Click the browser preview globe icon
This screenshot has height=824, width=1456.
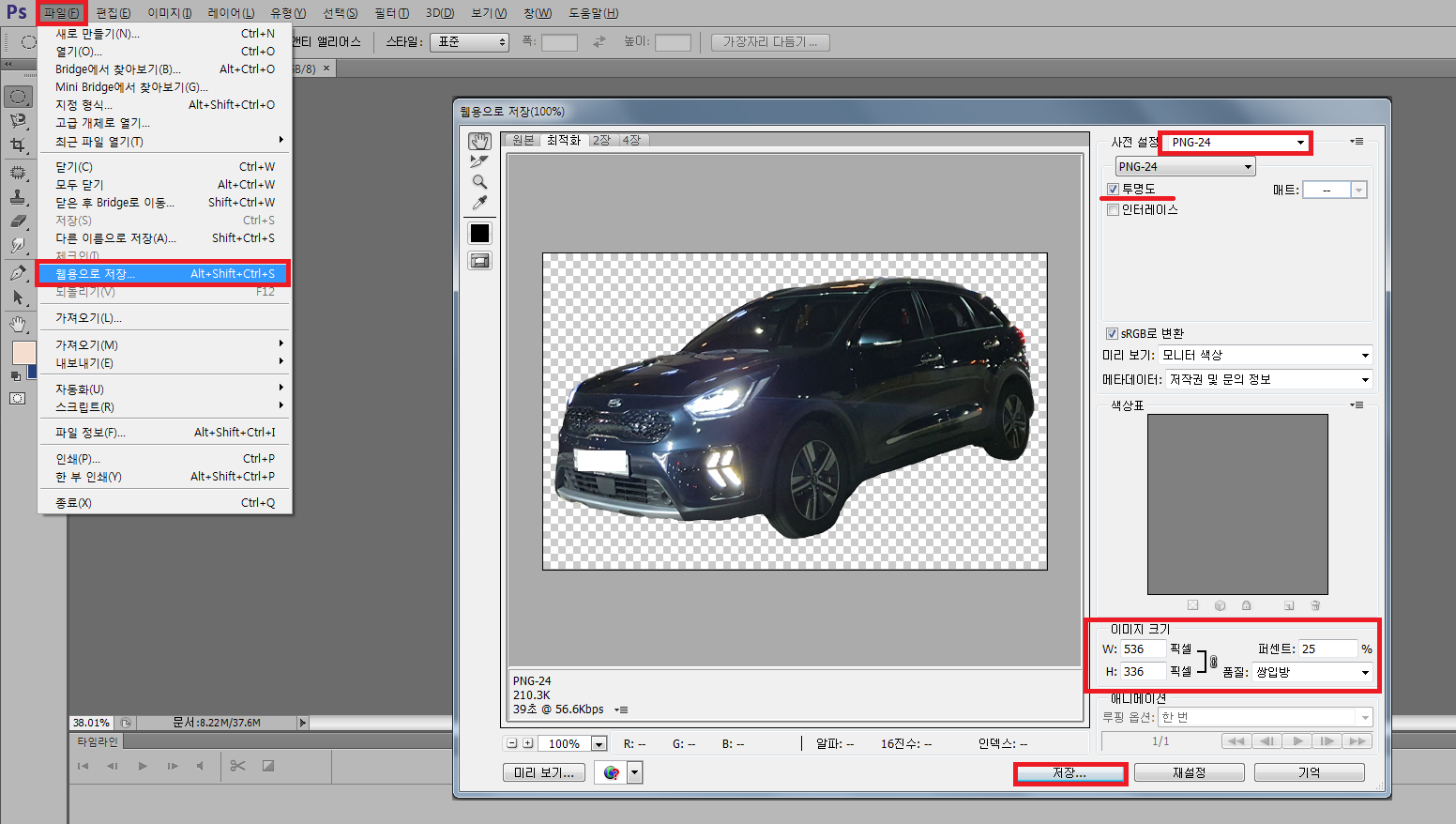point(612,772)
